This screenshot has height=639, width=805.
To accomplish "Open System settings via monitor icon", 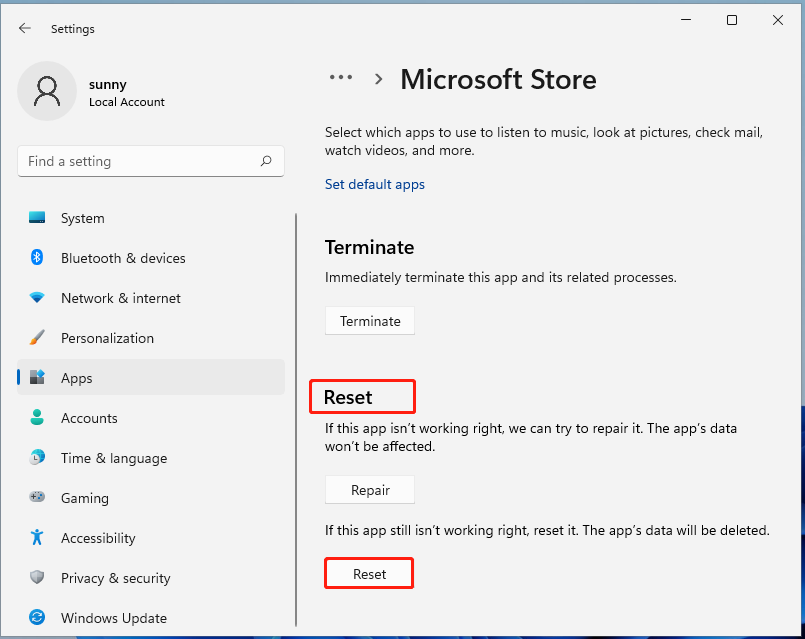I will (x=37, y=218).
